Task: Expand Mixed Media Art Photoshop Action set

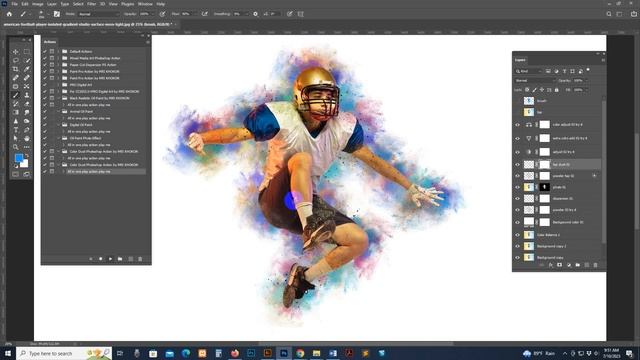Action: 59,58
